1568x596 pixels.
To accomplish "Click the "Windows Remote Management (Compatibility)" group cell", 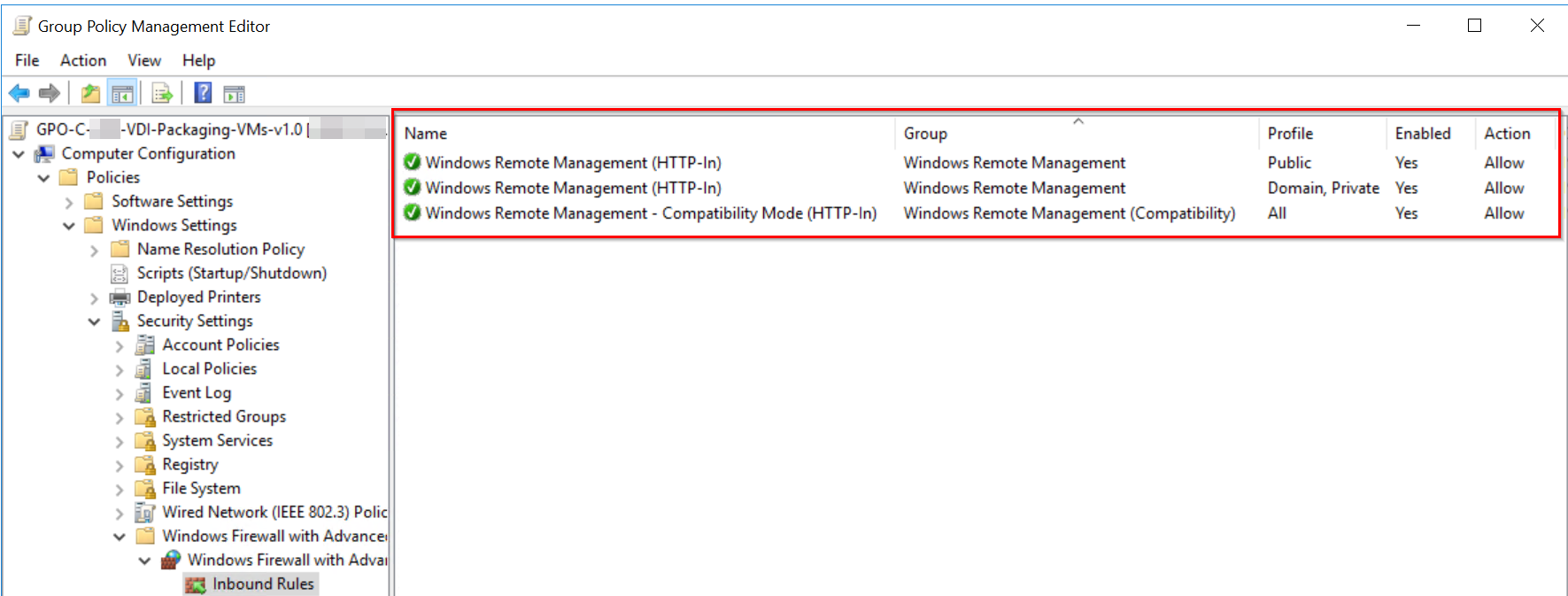I will 1070,213.
